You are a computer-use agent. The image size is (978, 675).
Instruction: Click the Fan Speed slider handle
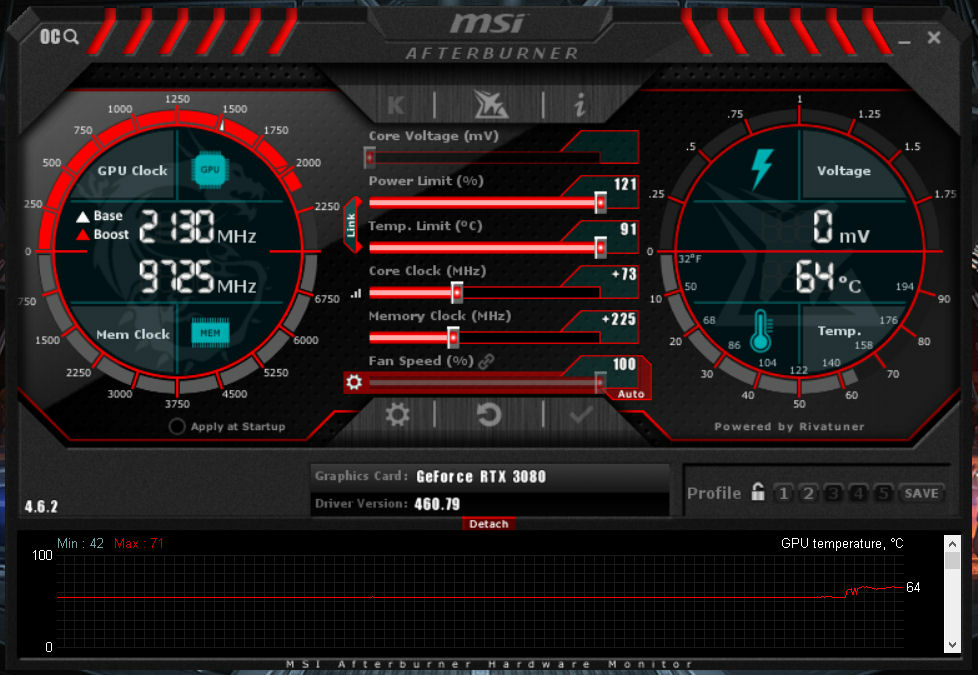600,382
